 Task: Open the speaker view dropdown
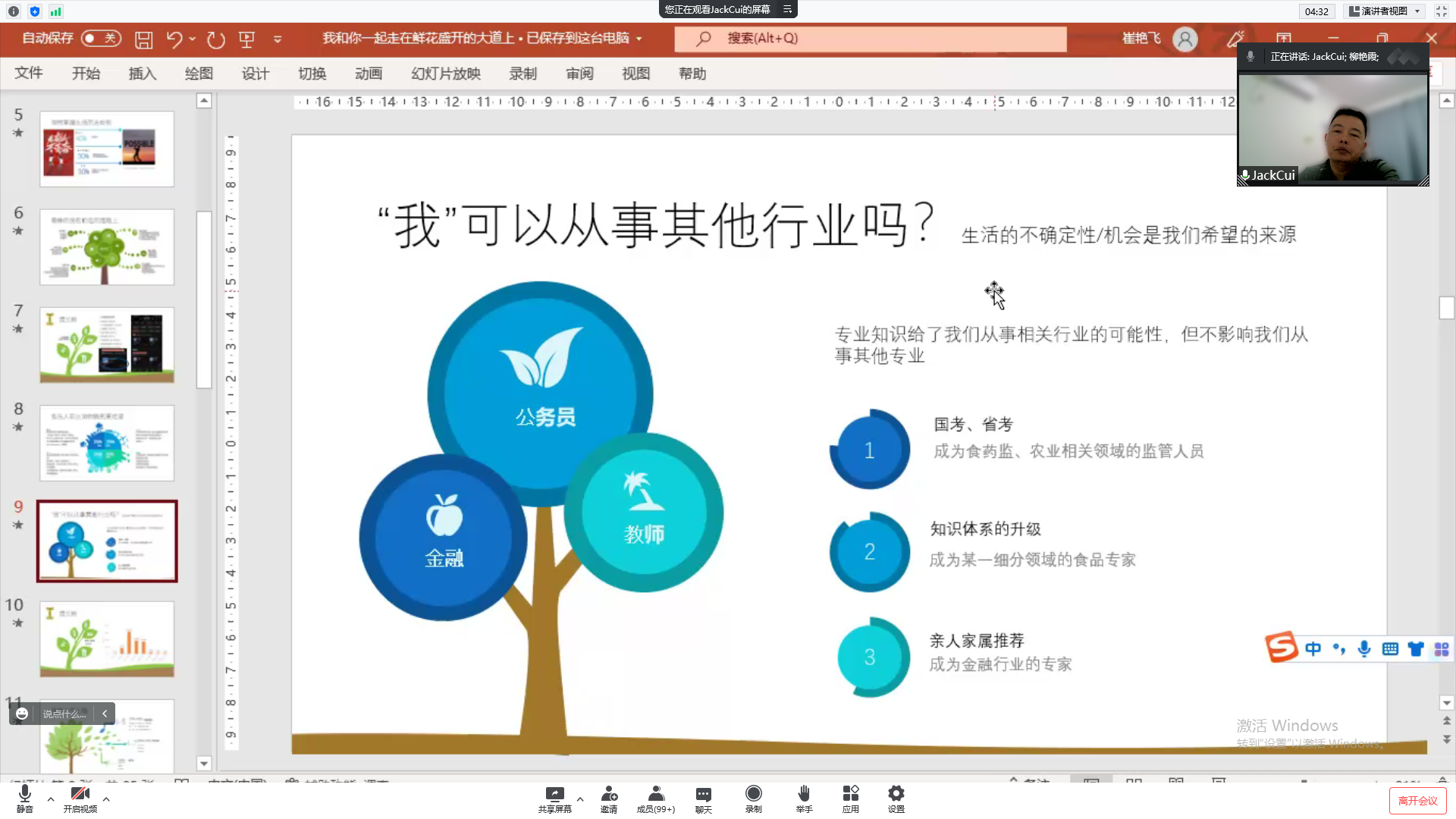(x=1385, y=11)
